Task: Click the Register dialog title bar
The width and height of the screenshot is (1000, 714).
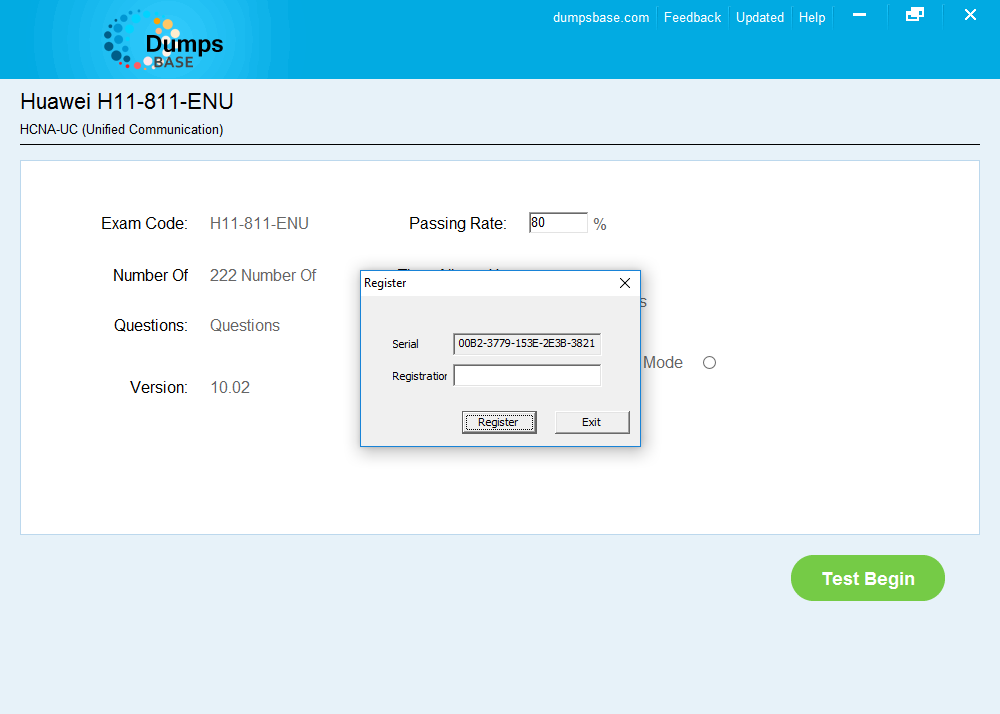Action: [470, 283]
